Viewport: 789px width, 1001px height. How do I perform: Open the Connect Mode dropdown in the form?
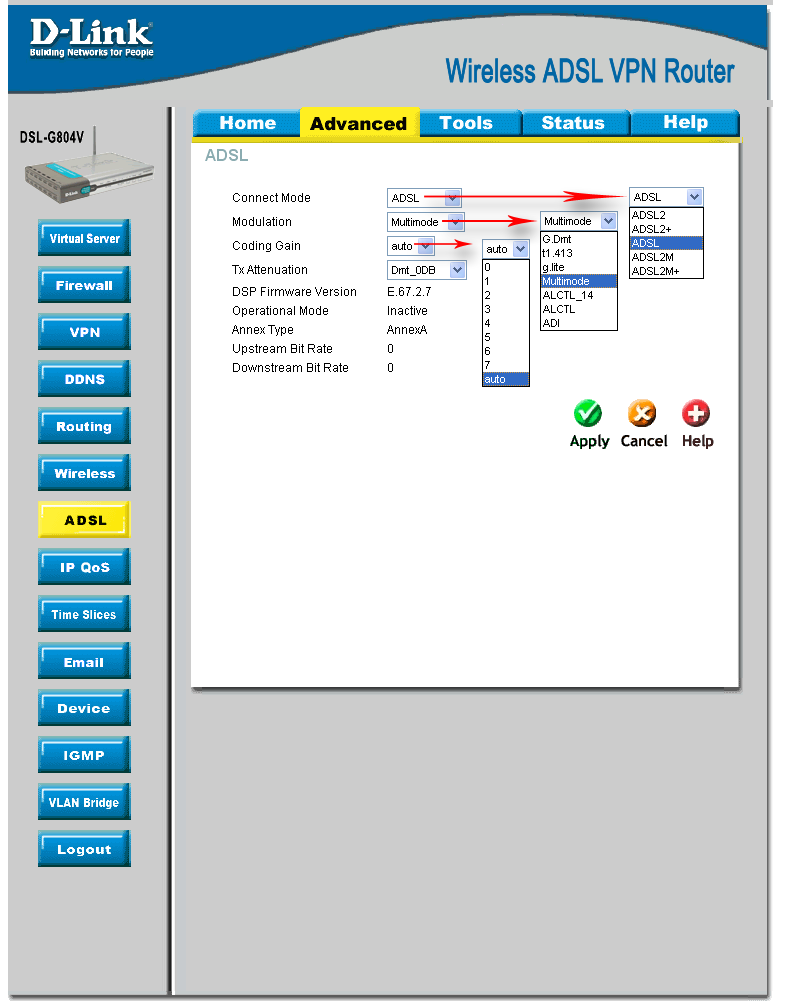424,198
